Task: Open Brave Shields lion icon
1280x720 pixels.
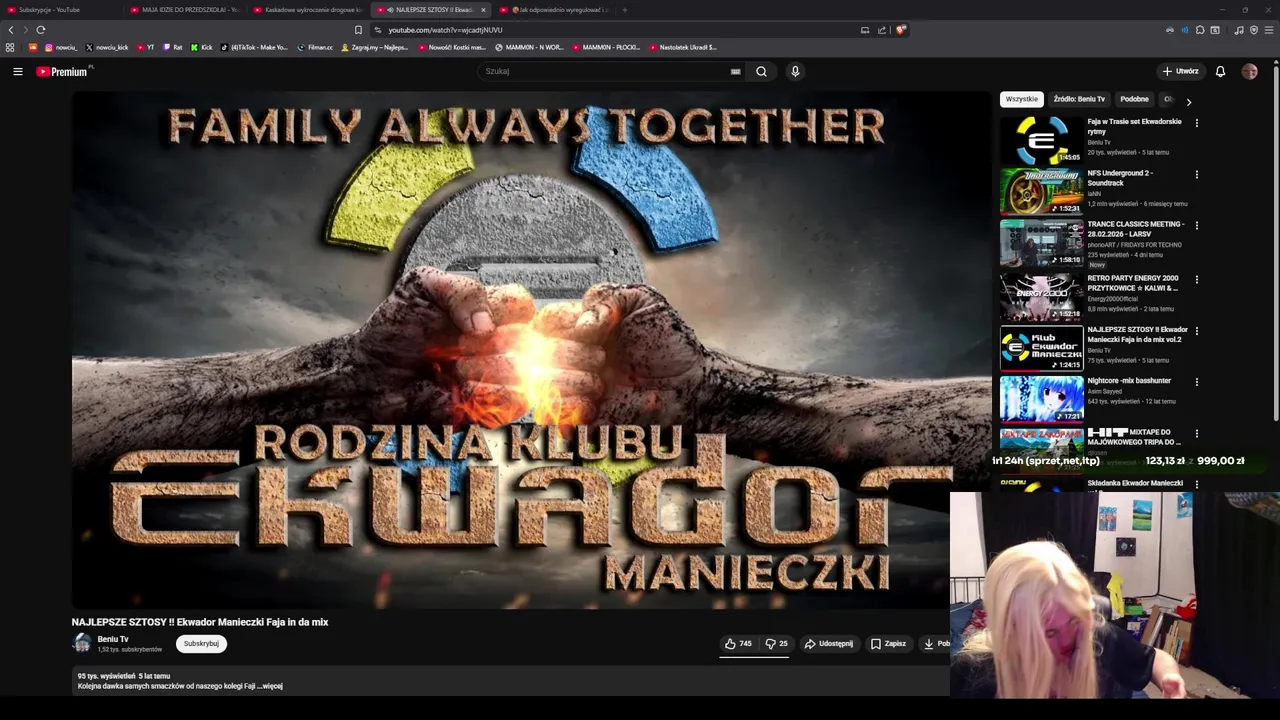Action: (x=900, y=30)
